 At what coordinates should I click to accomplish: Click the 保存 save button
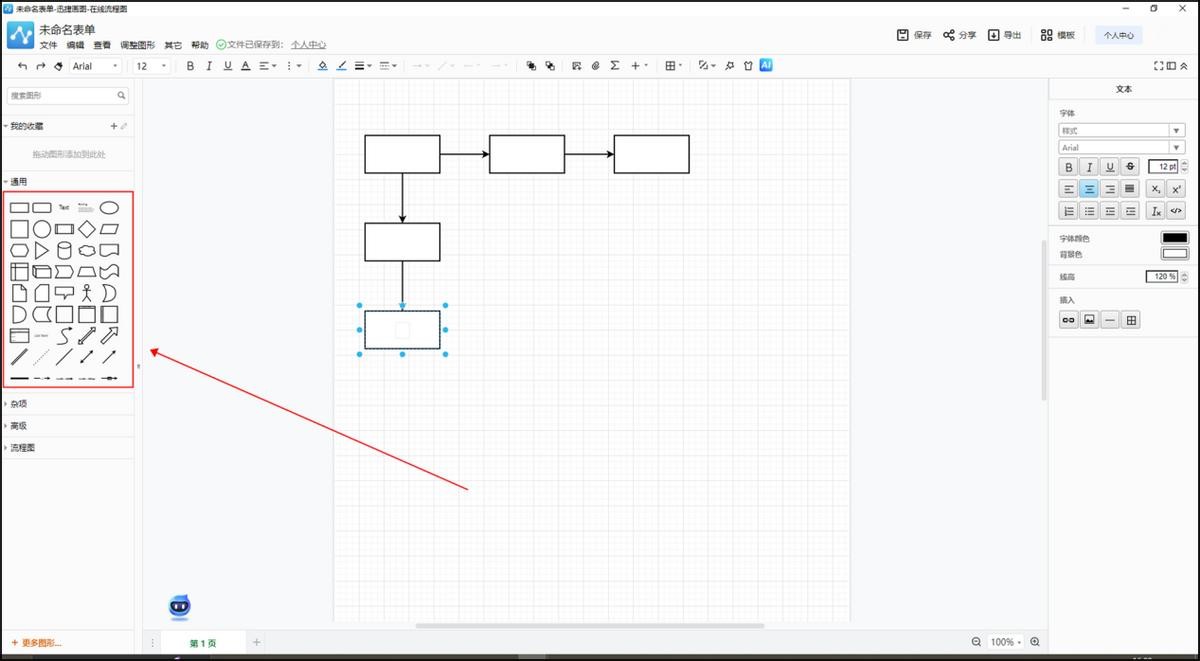[914, 35]
